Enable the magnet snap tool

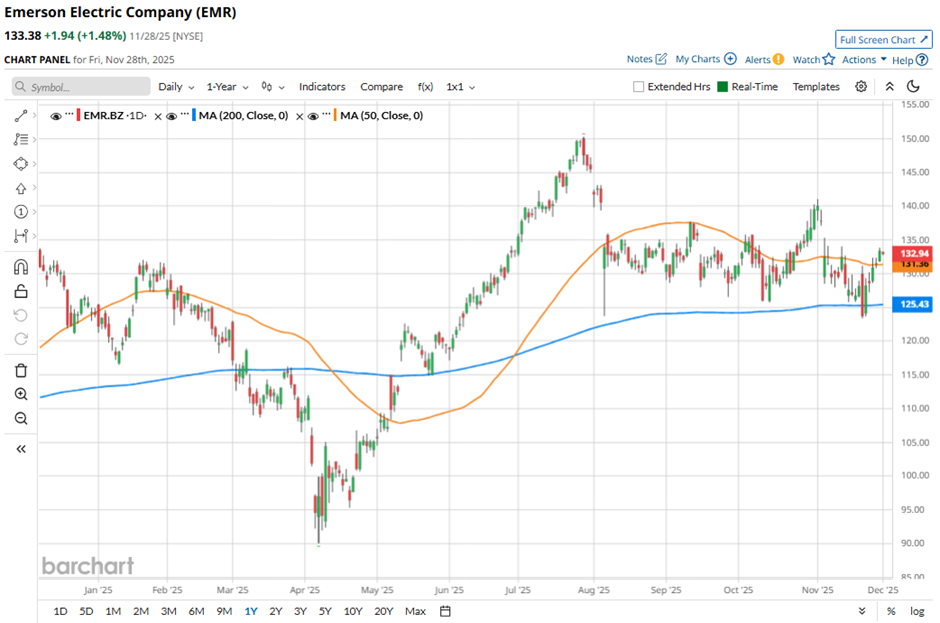[20, 267]
